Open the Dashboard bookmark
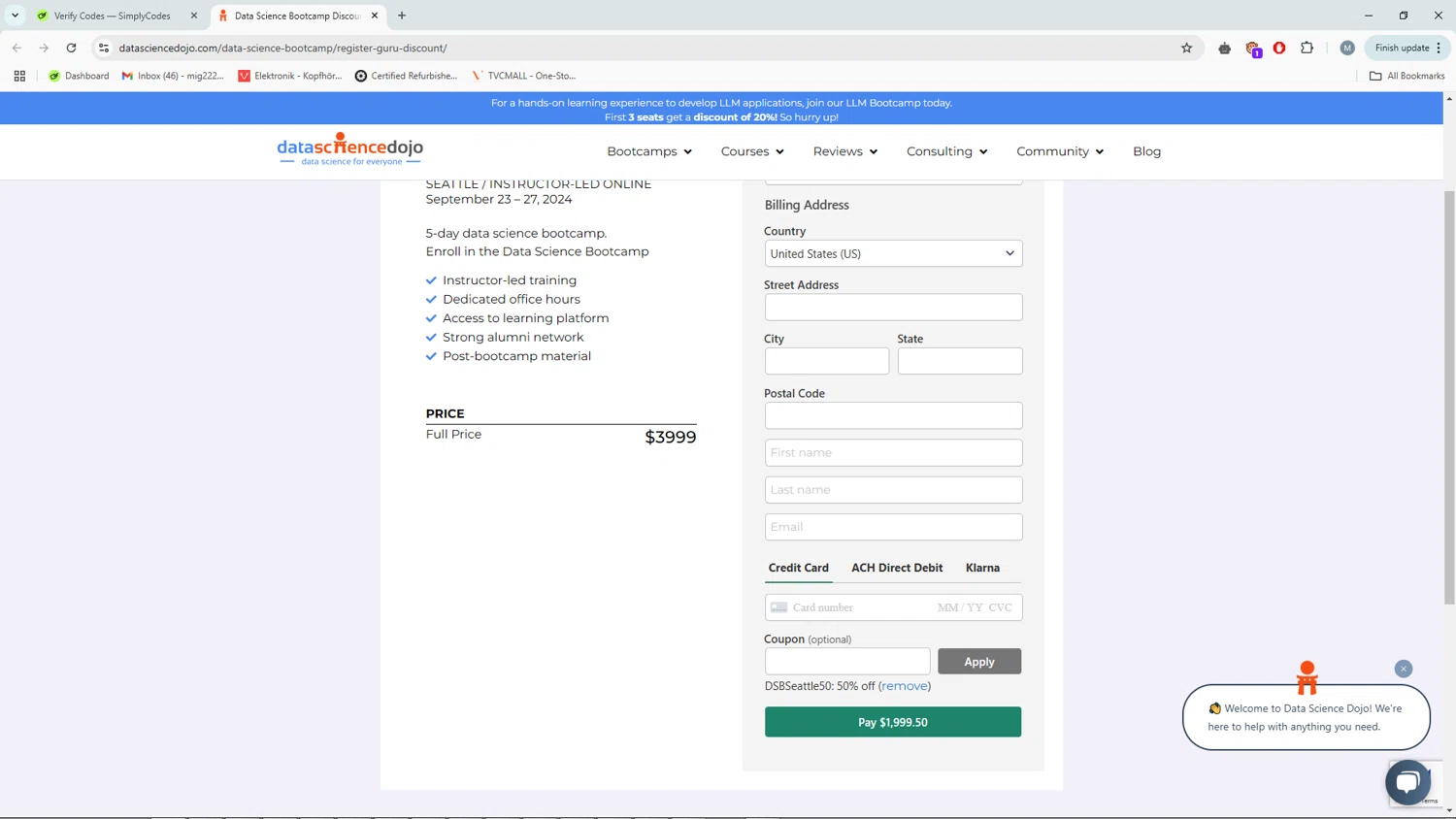The height and width of the screenshot is (819, 1456). pos(79,76)
